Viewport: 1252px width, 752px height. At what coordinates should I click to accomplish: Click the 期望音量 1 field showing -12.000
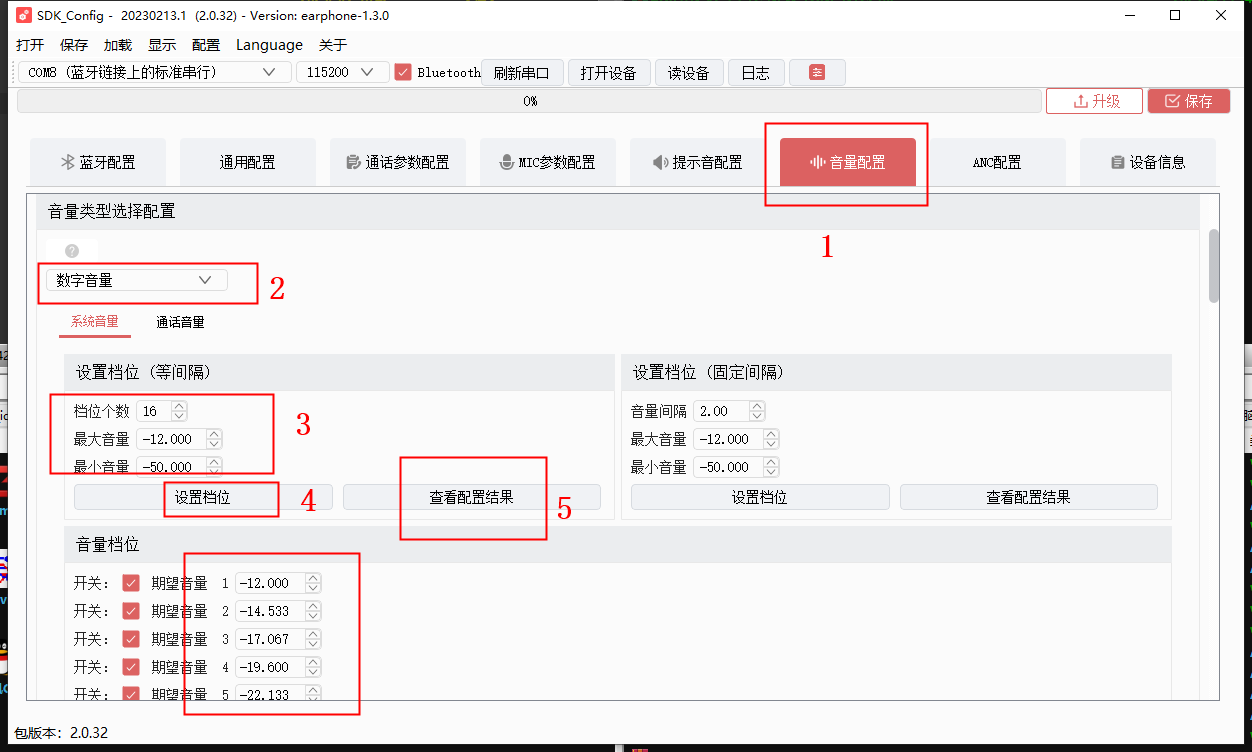278,583
